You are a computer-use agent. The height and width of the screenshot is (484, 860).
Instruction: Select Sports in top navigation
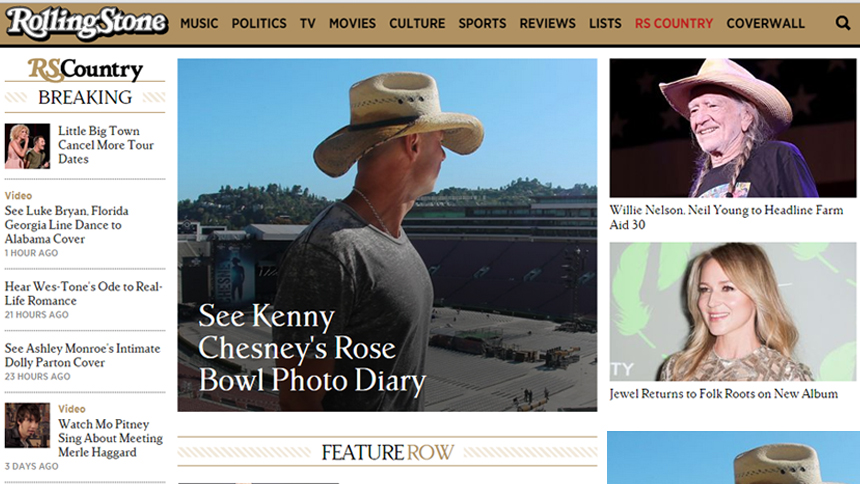[x=482, y=24]
